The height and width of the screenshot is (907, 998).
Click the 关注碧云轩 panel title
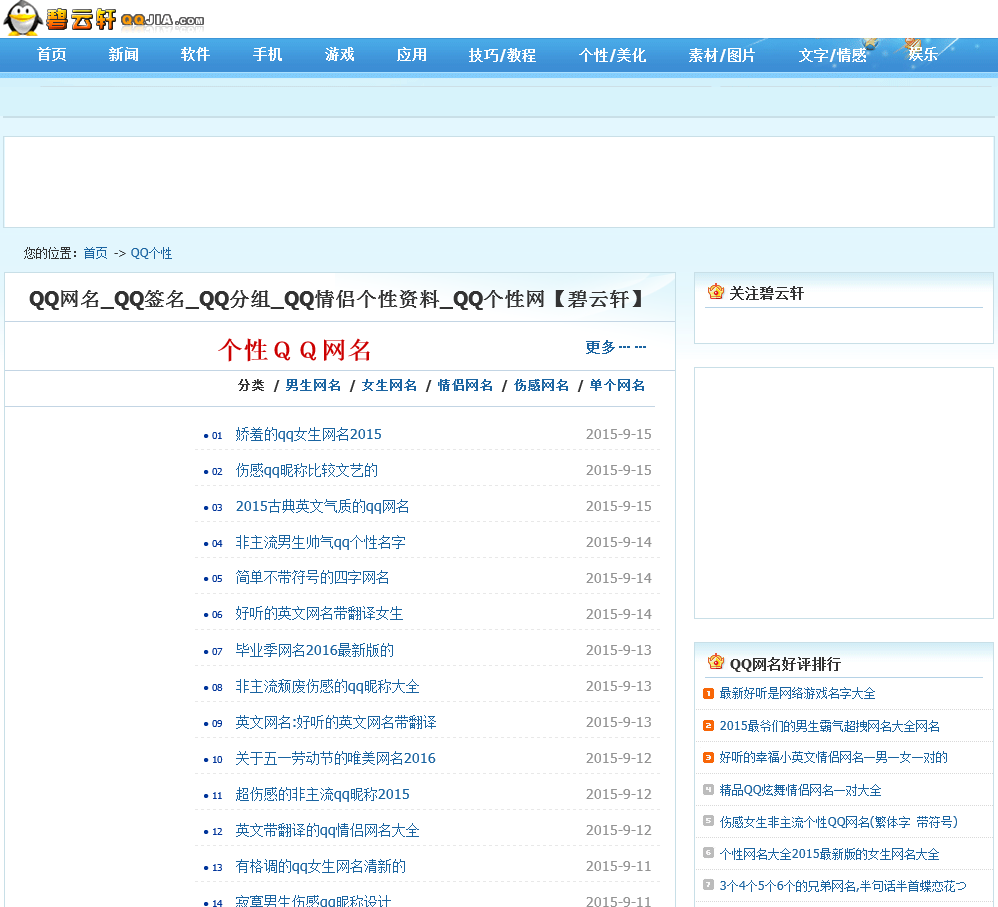pos(766,293)
